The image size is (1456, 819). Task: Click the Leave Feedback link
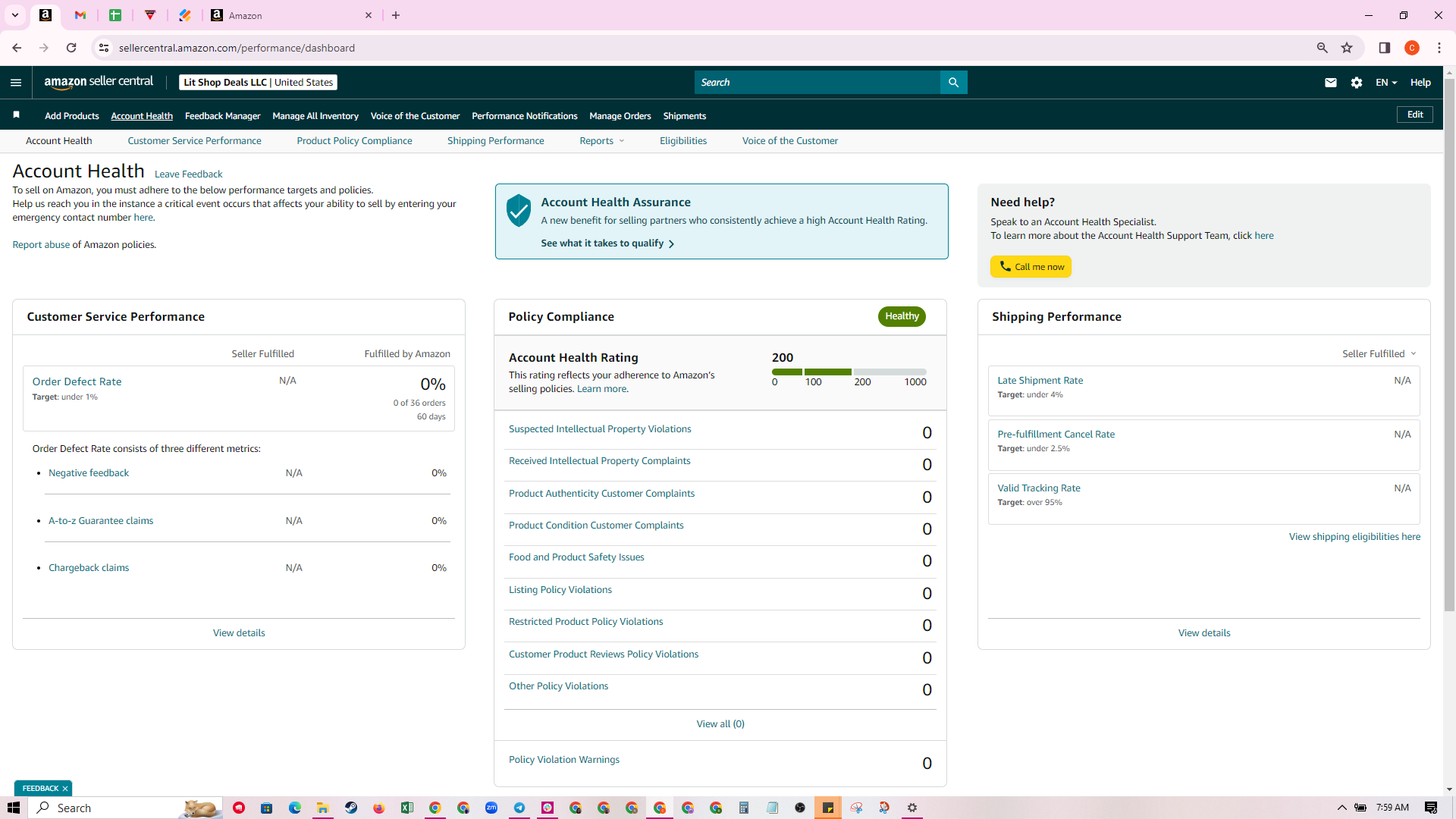tap(189, 174)
